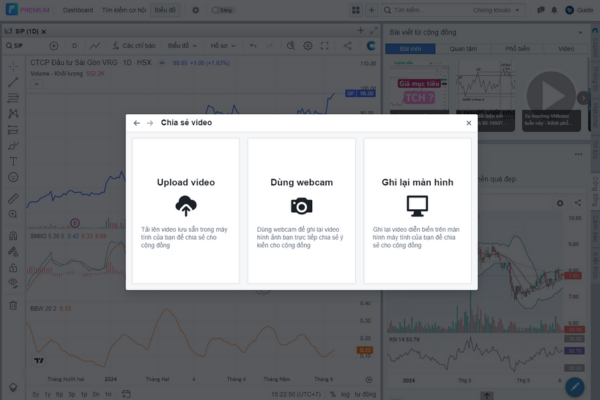The width and height of the screenshot is (600, 400).
Task: Select the Video tab
Action: pos(566,49)
